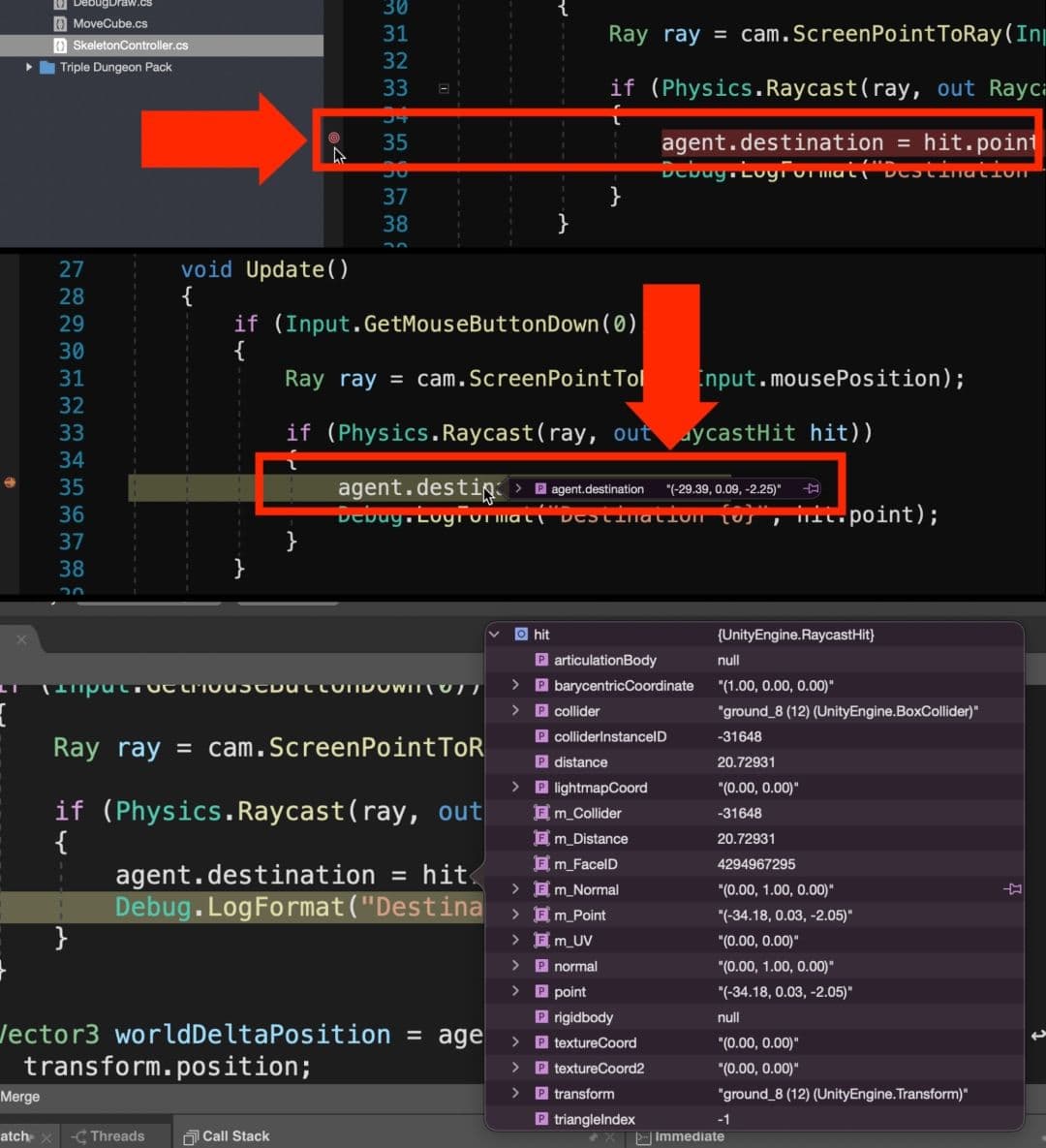Click the Merge bar at the bottom left
Viewport: 1046px width, 1148px height.
click(21, 1098)
